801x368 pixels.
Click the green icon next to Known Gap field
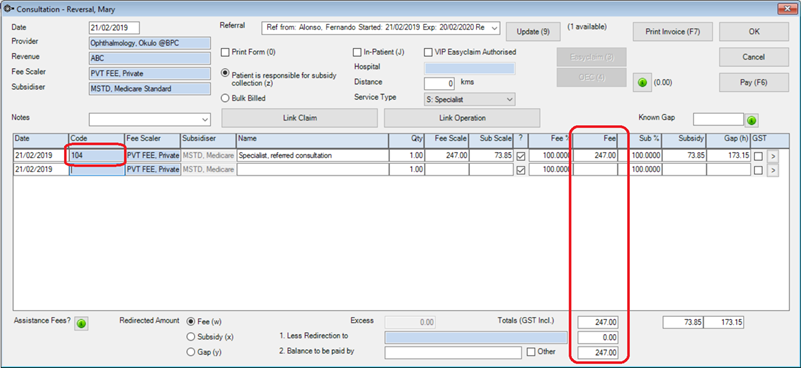pos(751,121)
